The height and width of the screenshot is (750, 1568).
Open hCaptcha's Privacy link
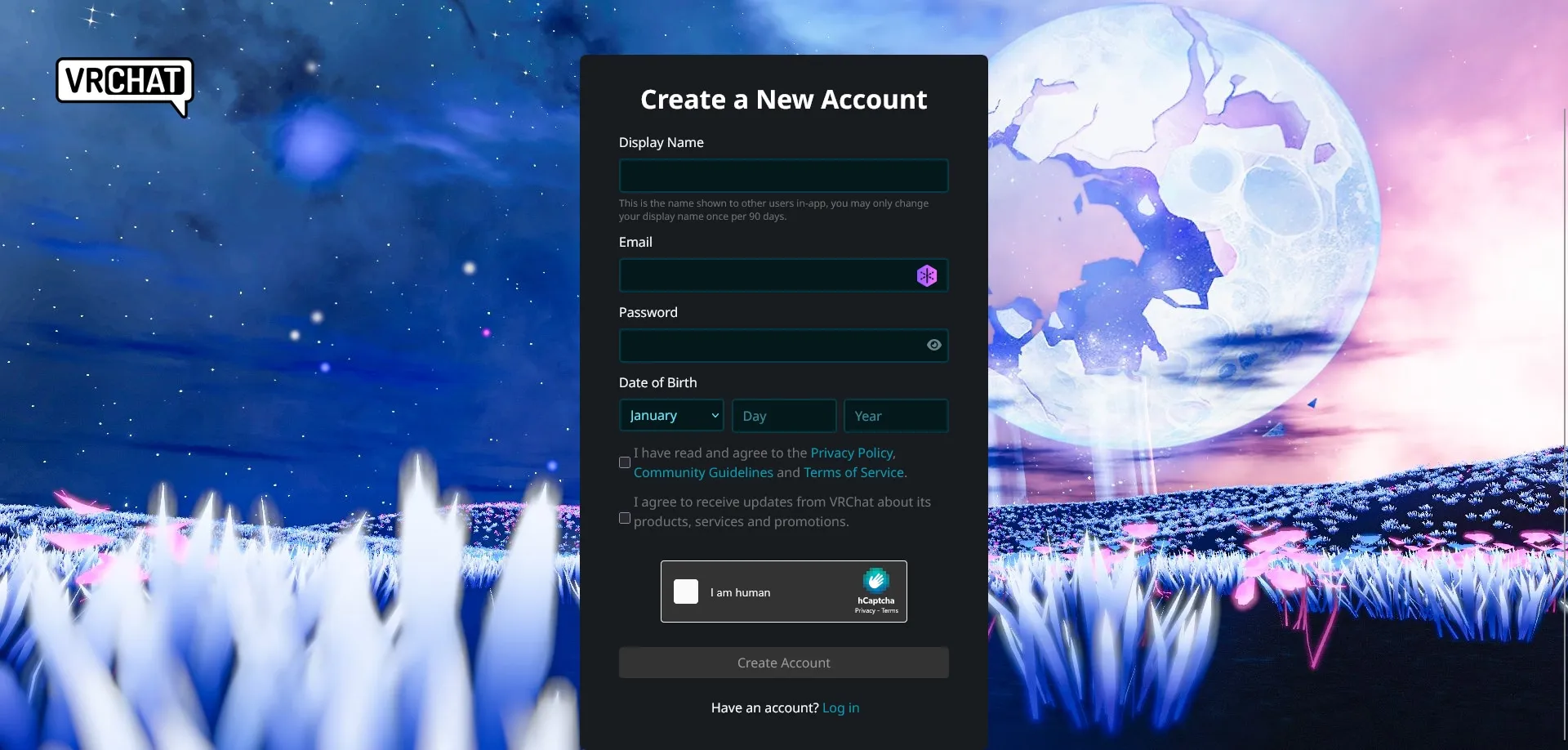(x=864, y=611)
